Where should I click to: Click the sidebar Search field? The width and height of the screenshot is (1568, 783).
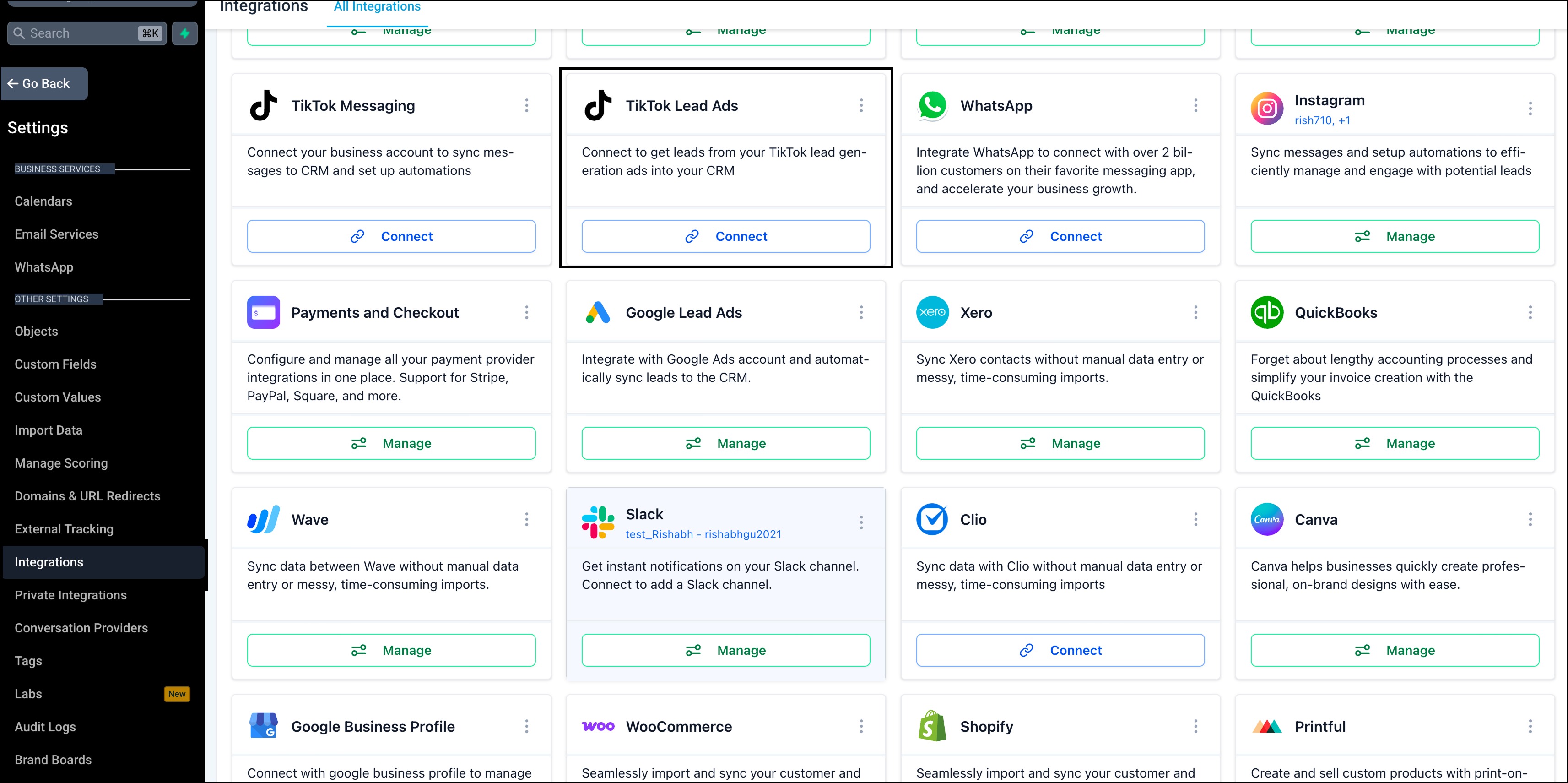(87, 33)
